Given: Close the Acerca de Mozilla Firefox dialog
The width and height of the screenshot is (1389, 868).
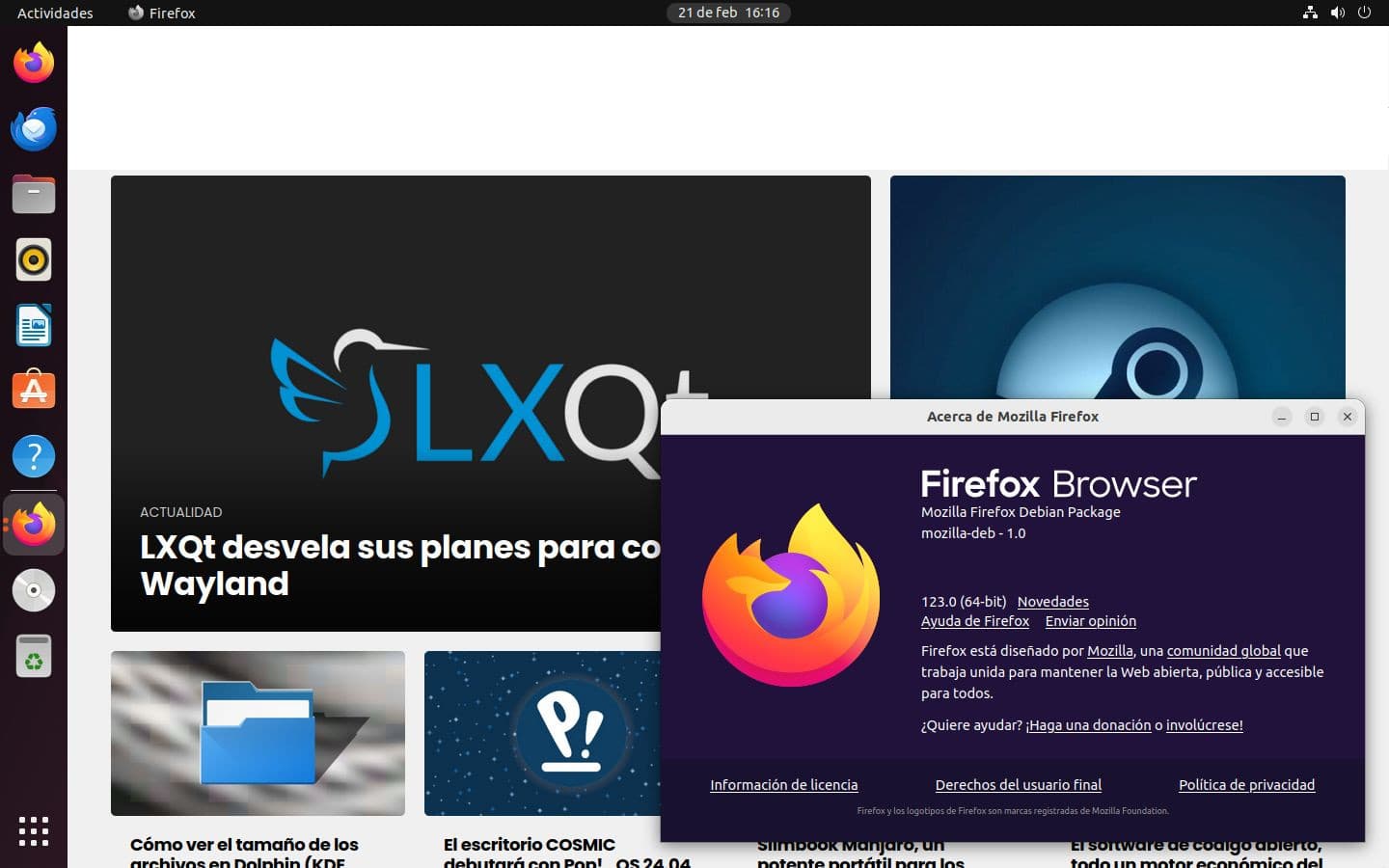Looking at the screenshot, I should tap(1347, 417).
